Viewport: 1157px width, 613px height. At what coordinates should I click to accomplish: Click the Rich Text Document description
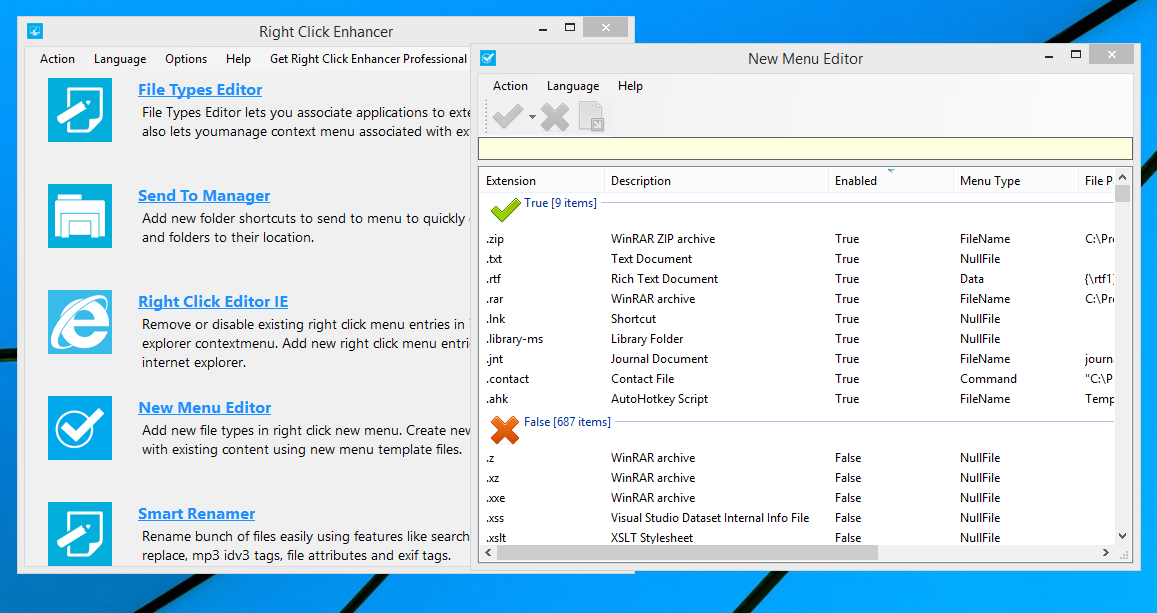click(664, 279)
